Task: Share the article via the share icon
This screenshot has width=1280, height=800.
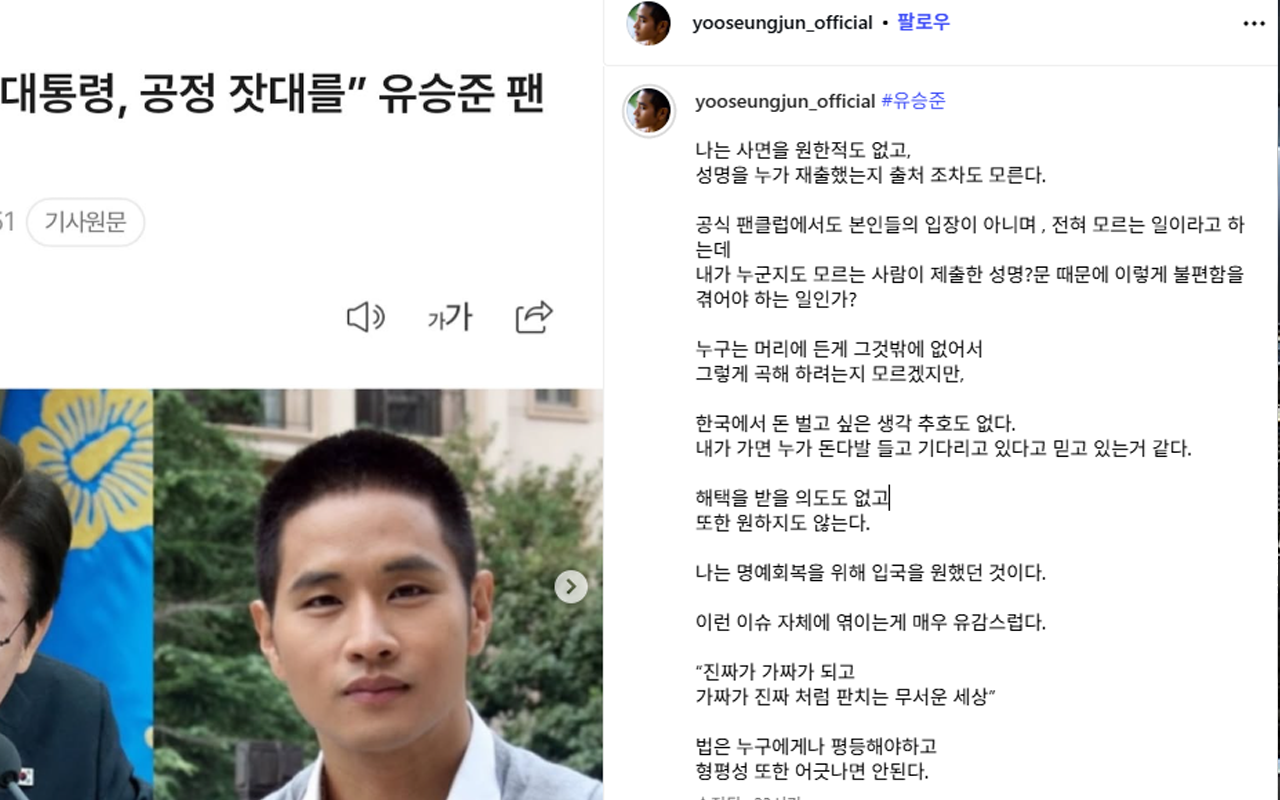Action: pos(534,317)
